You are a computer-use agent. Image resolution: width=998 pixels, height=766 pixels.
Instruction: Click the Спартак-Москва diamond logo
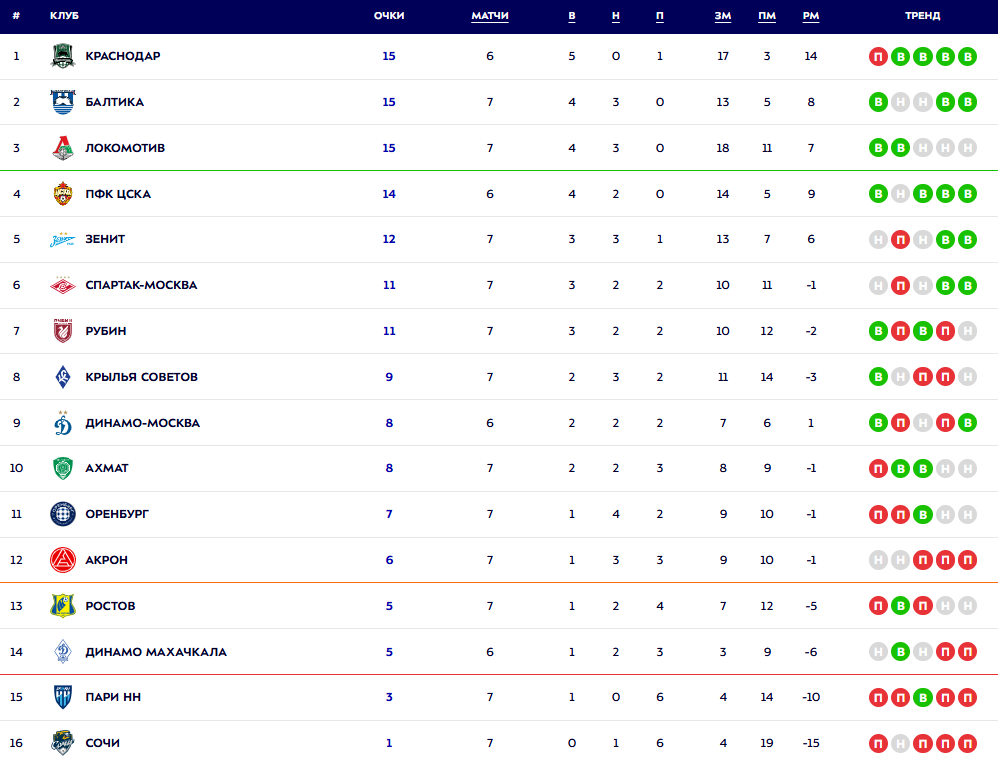(x=63, y=285)
